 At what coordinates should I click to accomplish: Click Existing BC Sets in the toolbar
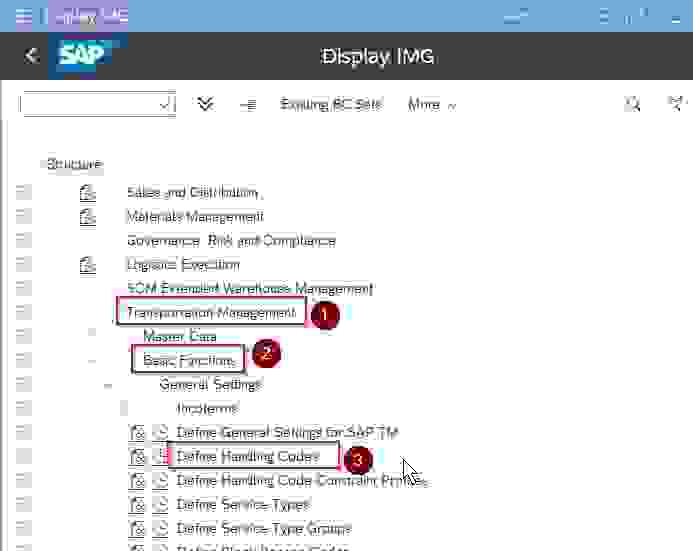[330, 104]
